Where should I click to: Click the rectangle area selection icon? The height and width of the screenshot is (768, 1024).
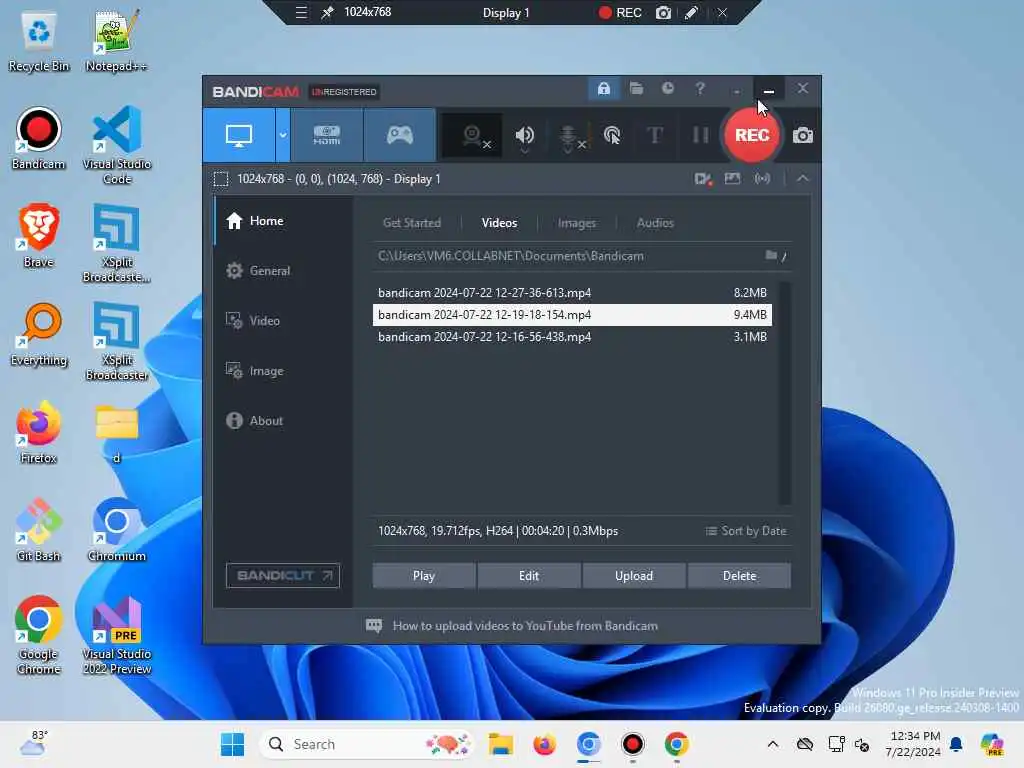pos(221,179)
